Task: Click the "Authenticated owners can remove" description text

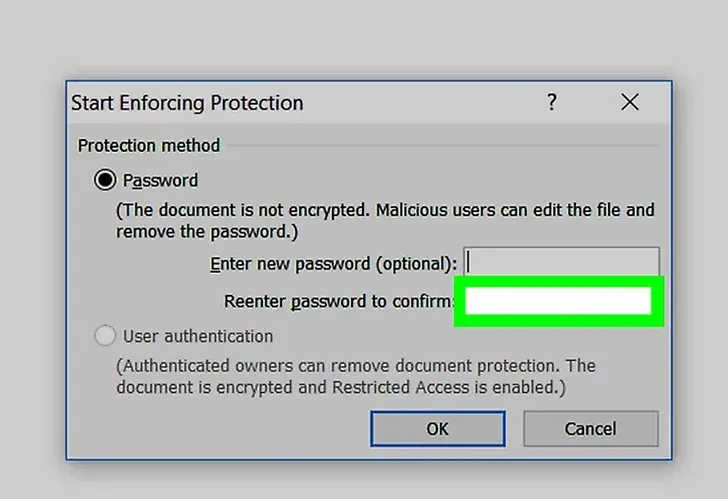Action: (356, 376)
